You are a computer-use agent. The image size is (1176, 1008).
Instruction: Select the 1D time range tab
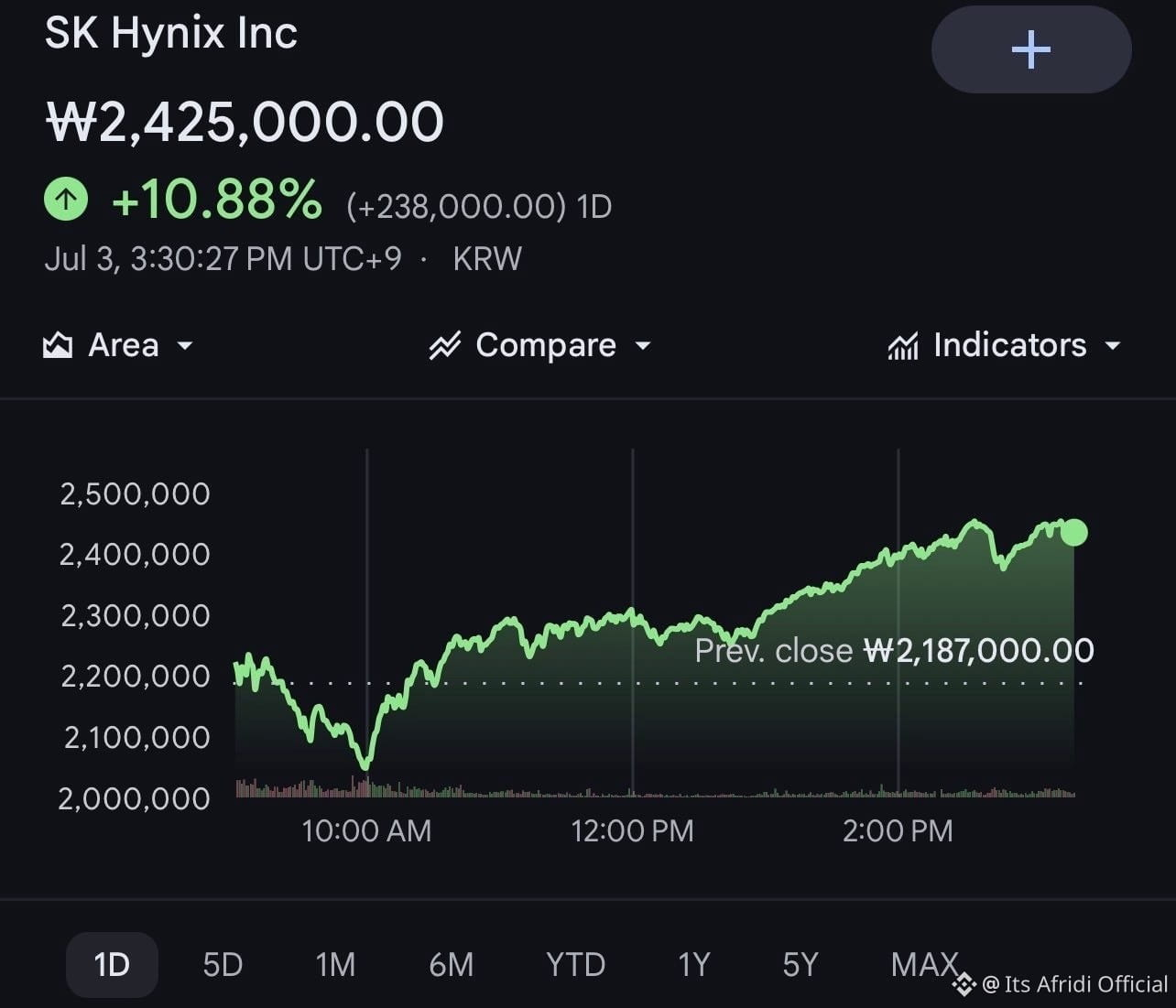tap(112, 964)
